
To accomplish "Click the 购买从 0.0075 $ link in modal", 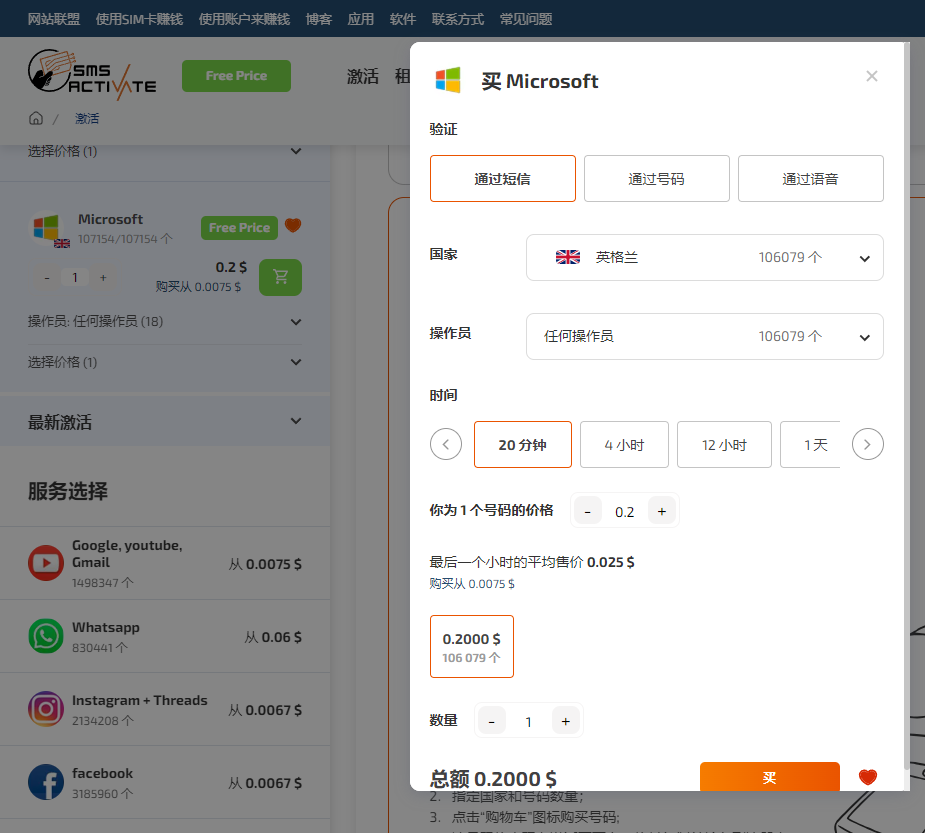I will [472, 583].
